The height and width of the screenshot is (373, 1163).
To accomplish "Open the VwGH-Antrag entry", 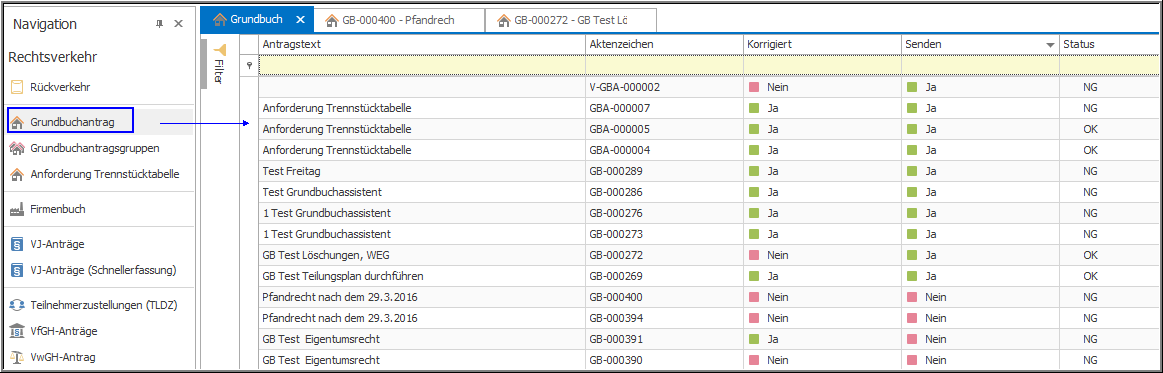I will click(62, 357).
